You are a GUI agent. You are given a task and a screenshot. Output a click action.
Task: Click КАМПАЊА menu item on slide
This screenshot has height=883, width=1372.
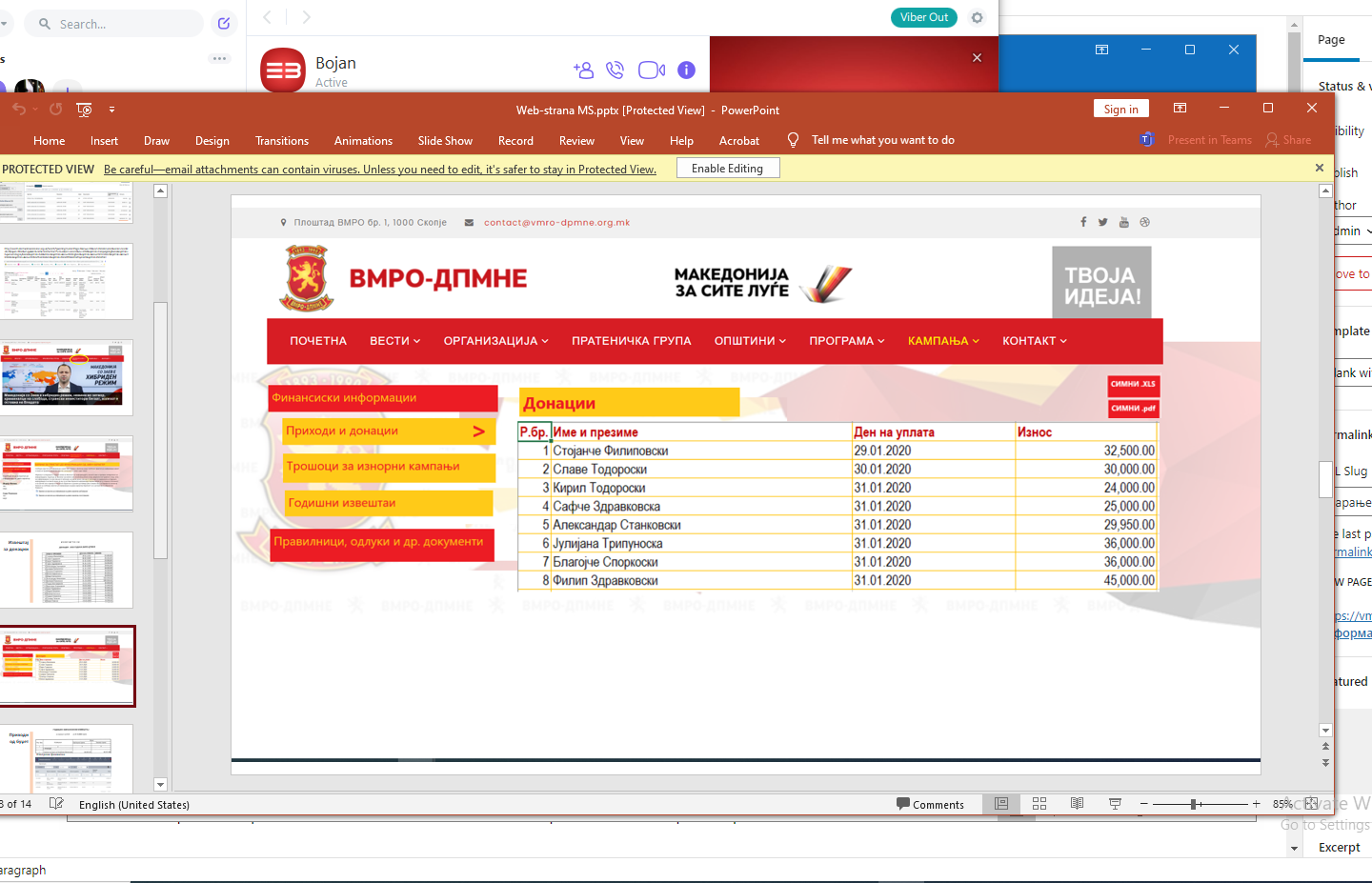coord(942,341)
